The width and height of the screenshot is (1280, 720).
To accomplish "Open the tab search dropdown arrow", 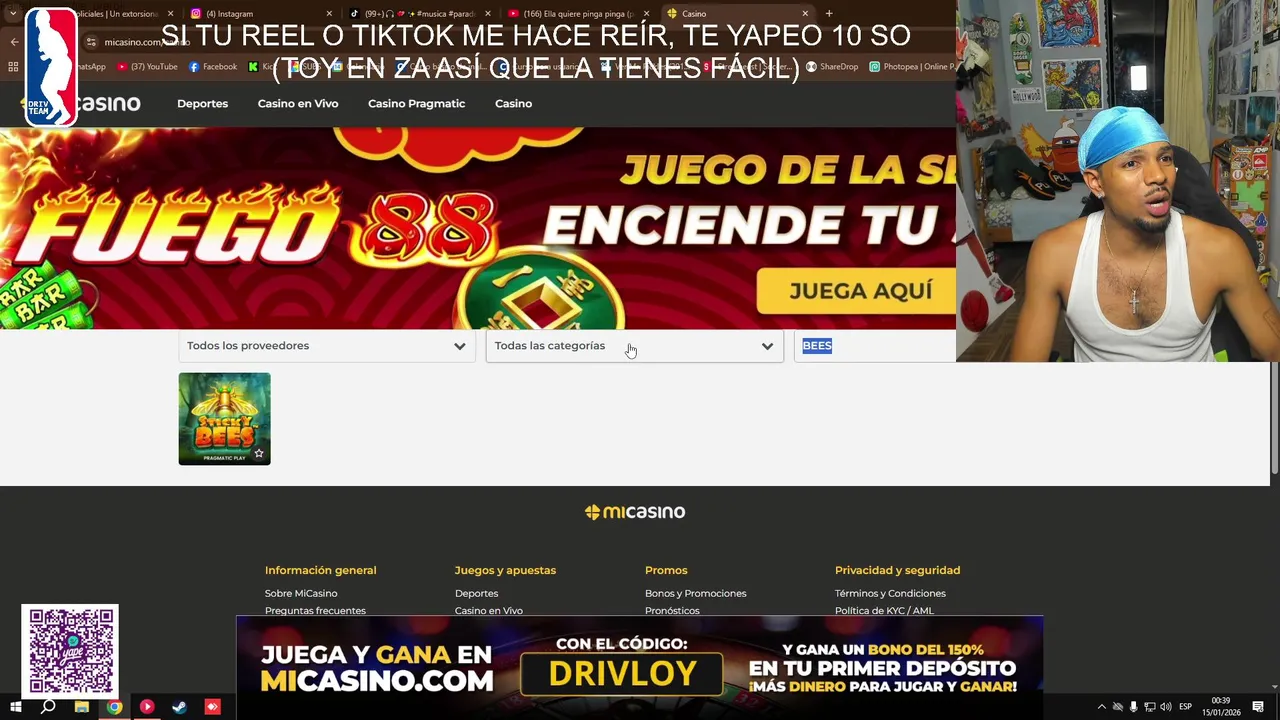I will click(13, 14).
